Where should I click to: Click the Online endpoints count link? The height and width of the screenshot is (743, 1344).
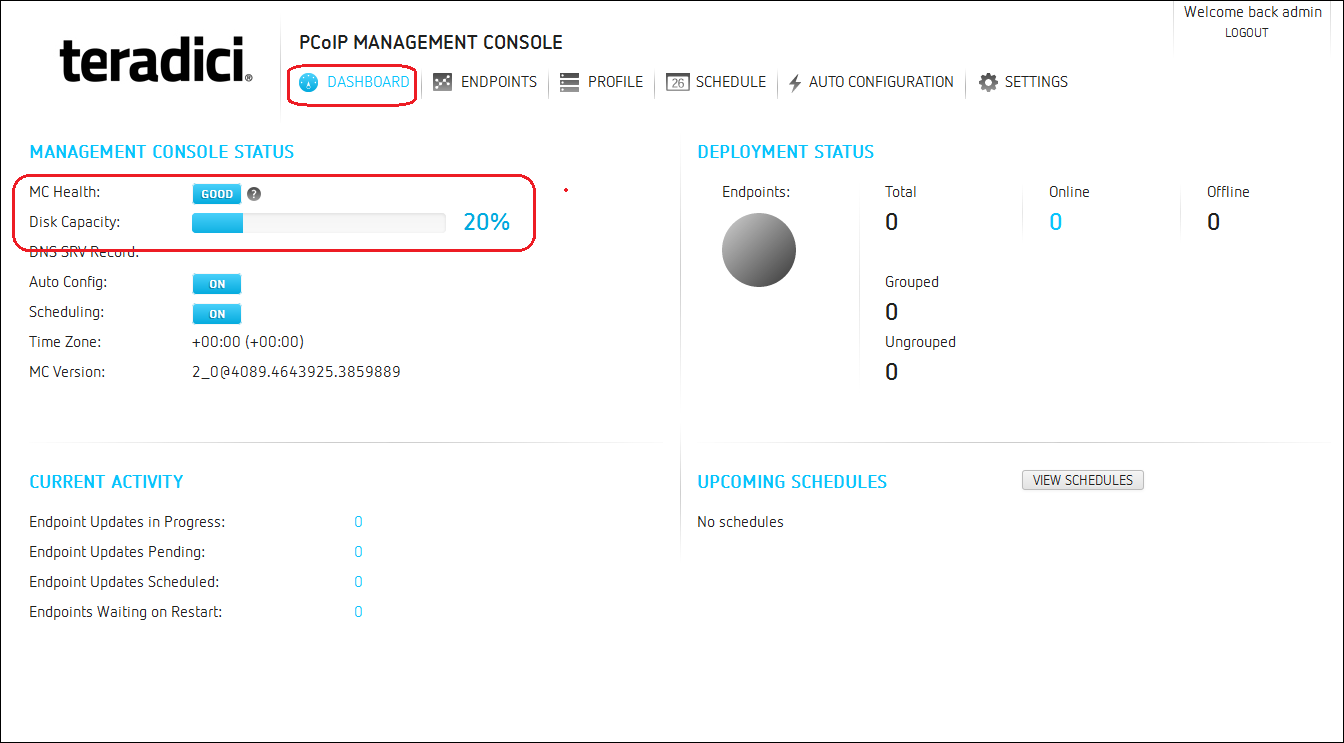(x=1056, y=222)
